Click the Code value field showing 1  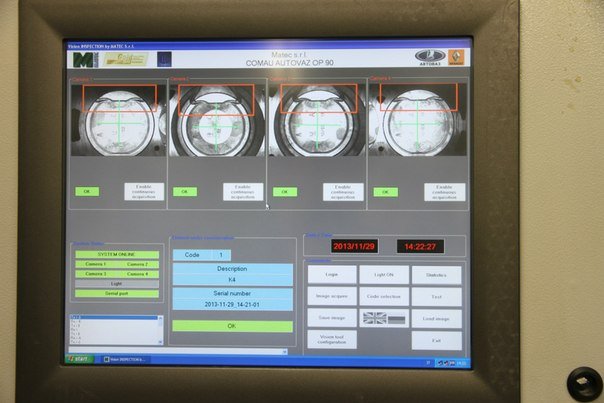click(221, 255)
